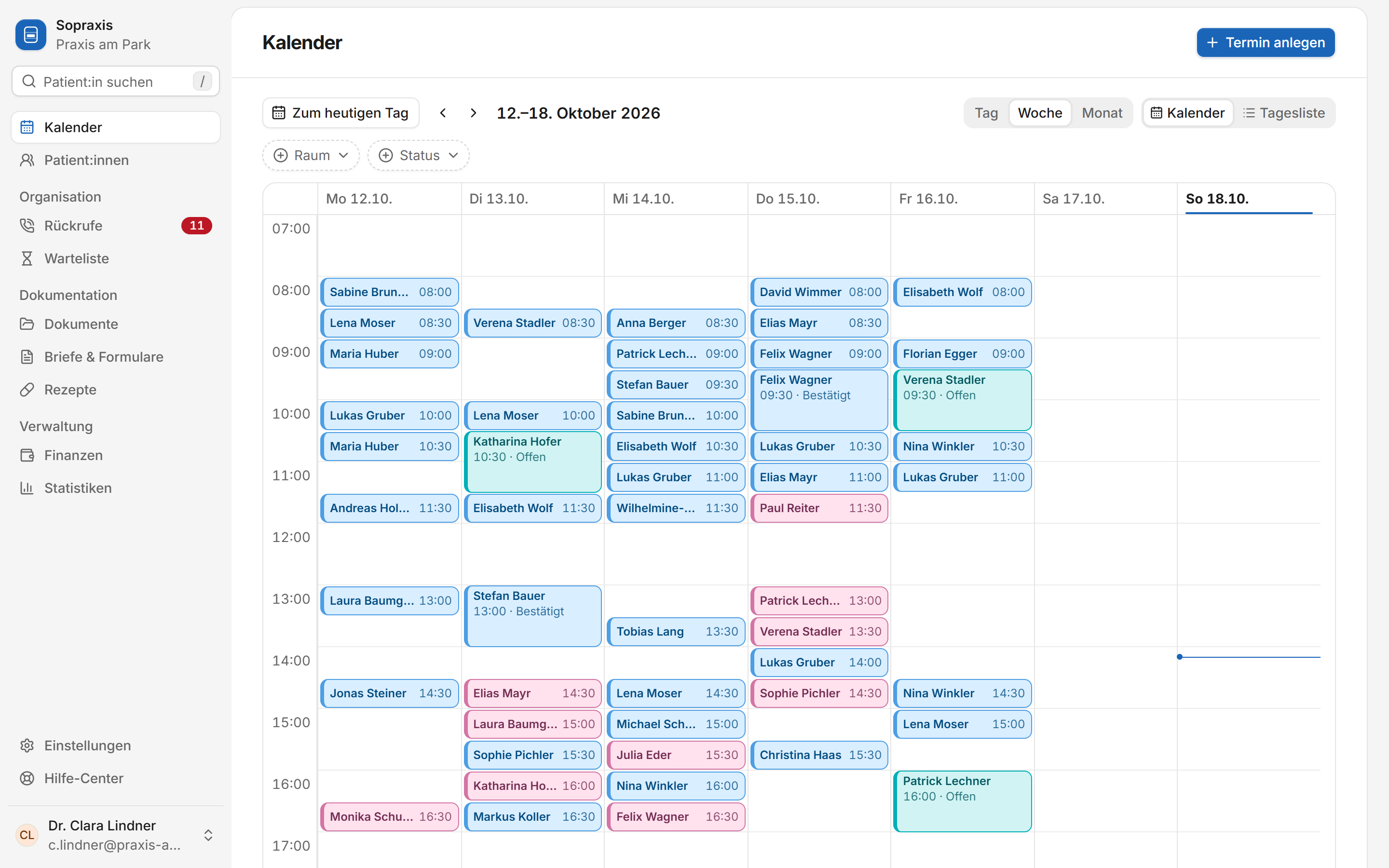
Task: Open Felix Wagner 09:30 Bestätigt appointment
Action: tap(819, 400)
